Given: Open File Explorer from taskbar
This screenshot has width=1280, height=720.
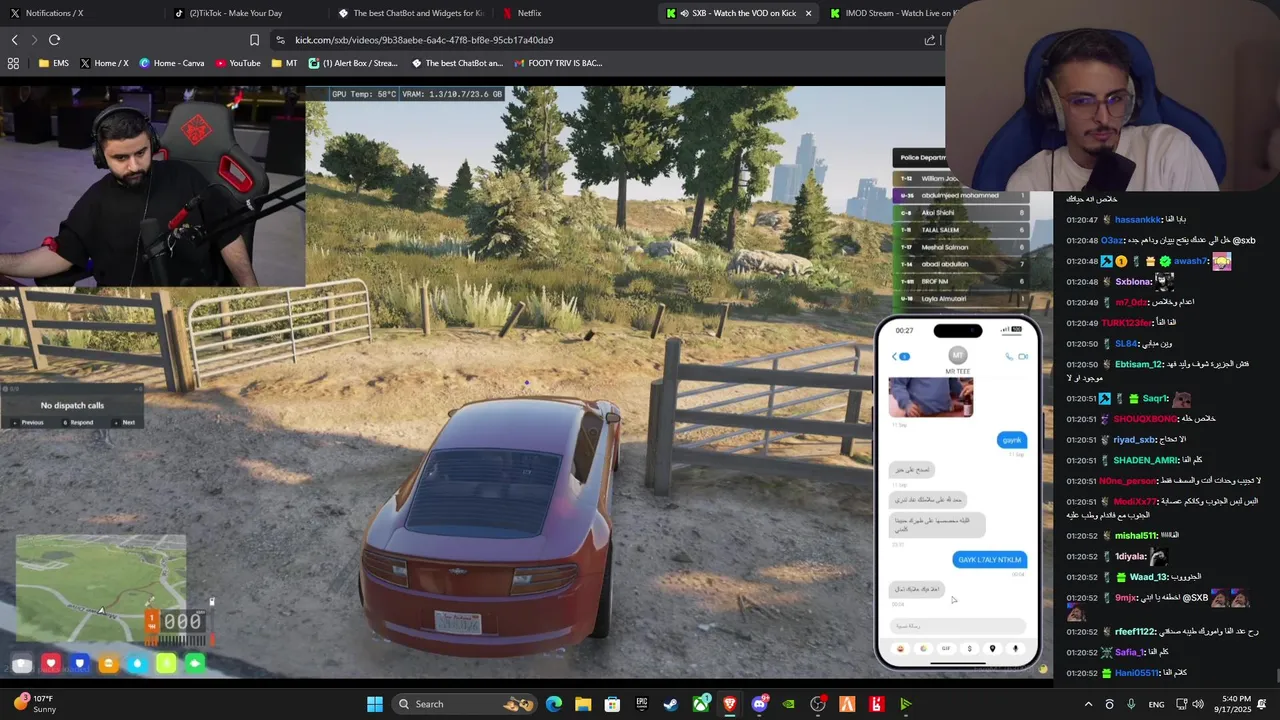Looking at the screenshot, I should 583,704.
